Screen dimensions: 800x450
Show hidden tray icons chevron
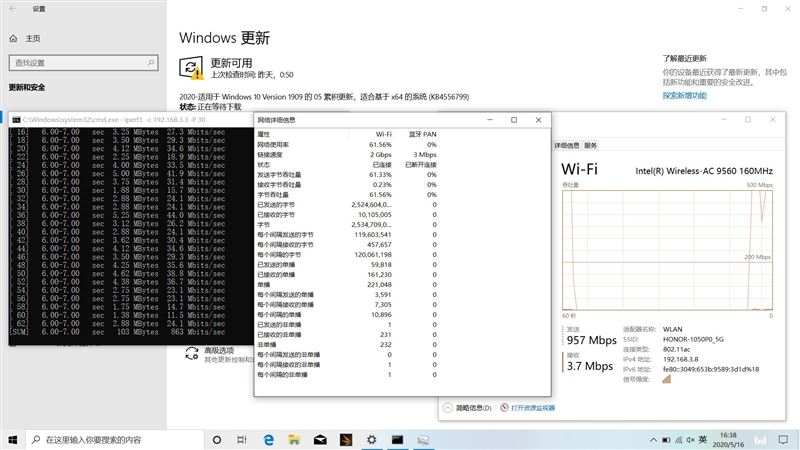pyautogui.click(x=653, y=440)
